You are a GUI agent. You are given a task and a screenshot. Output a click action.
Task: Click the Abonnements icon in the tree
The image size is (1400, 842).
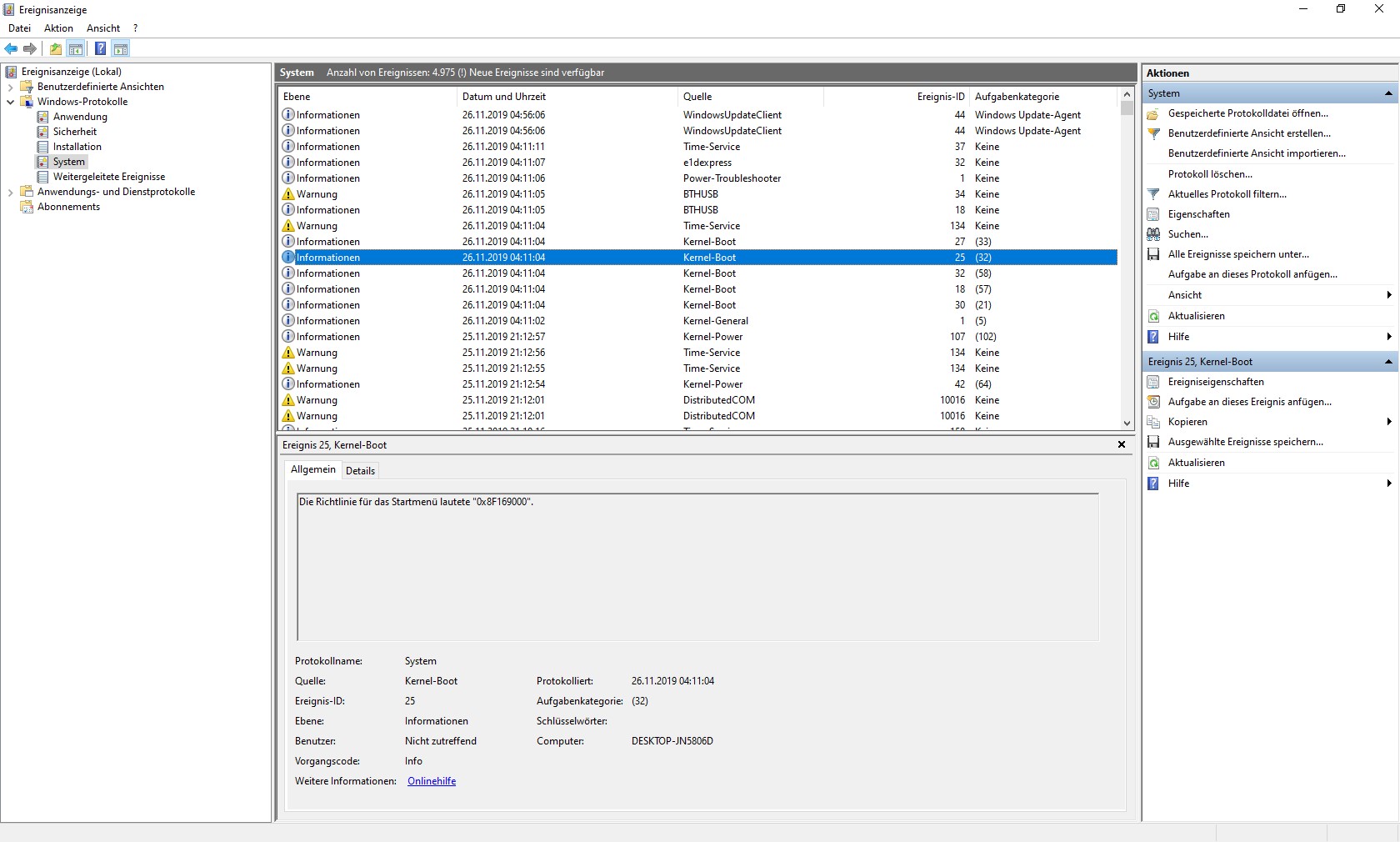click(x=27, y=207)
